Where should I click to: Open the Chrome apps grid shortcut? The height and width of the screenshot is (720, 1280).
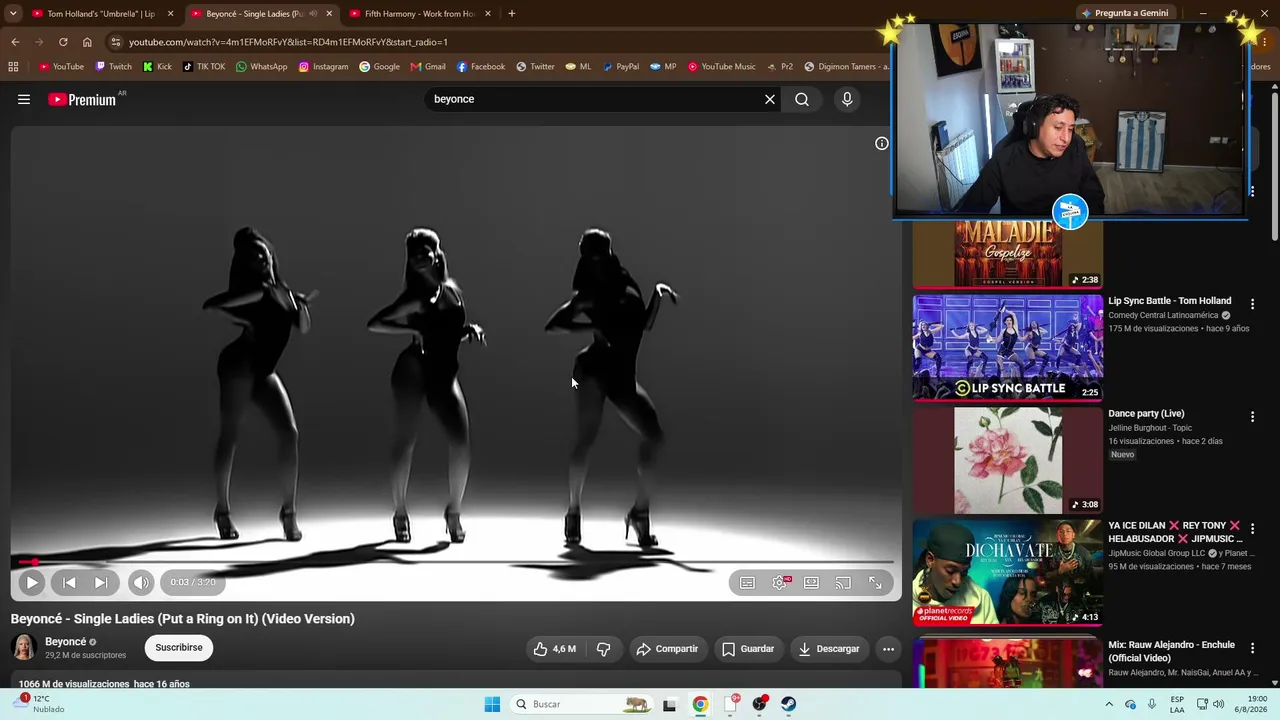coord(13,67)
